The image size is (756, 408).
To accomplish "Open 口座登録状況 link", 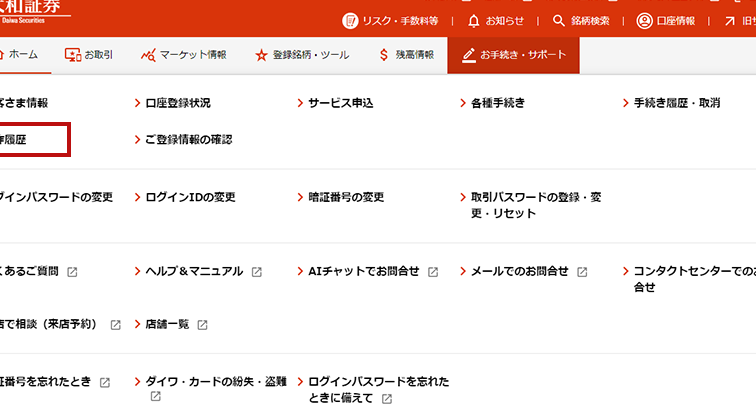I will (x=178, y=103).
